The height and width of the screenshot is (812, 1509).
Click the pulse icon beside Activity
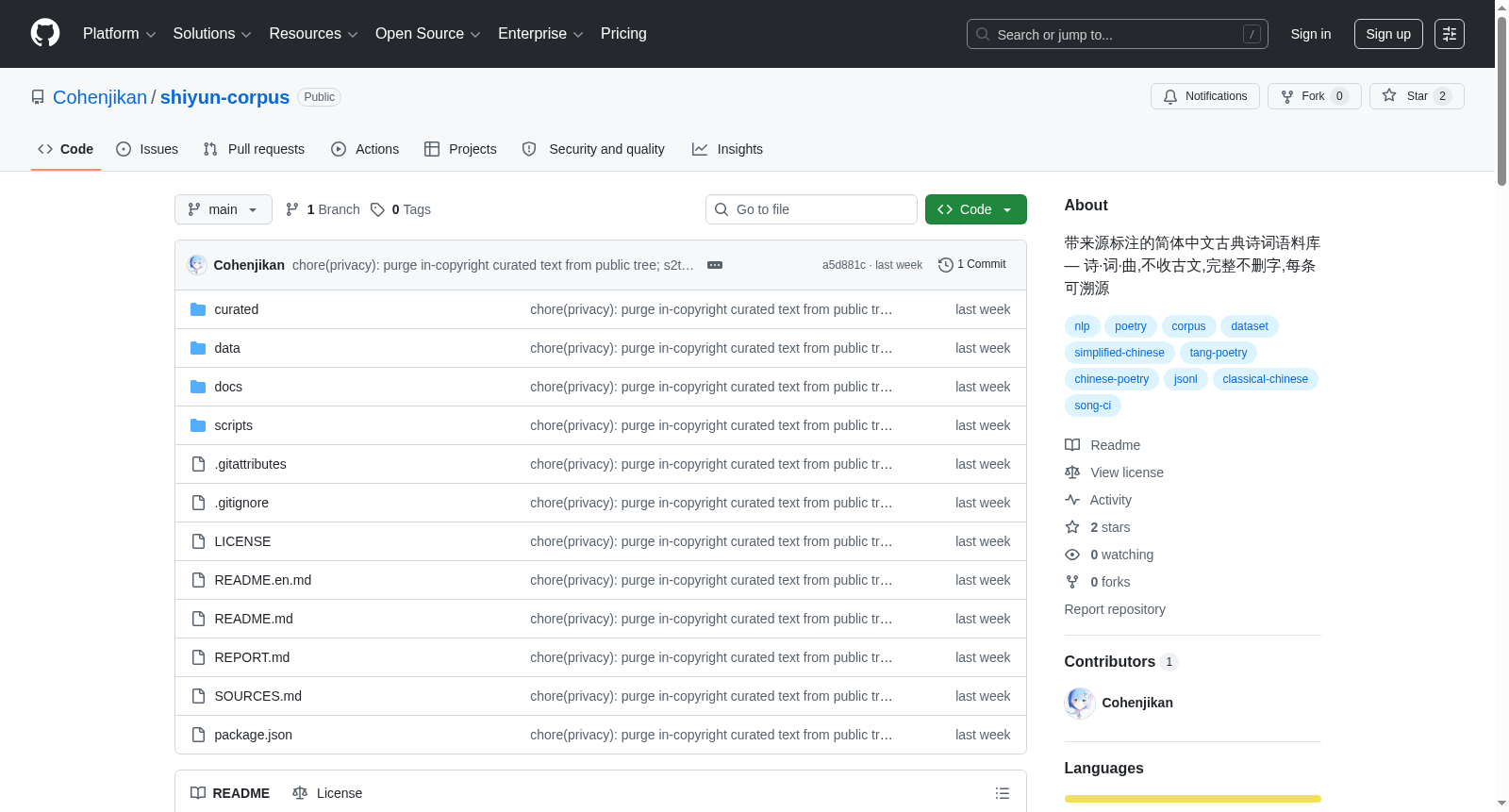tap(1072, 500)
